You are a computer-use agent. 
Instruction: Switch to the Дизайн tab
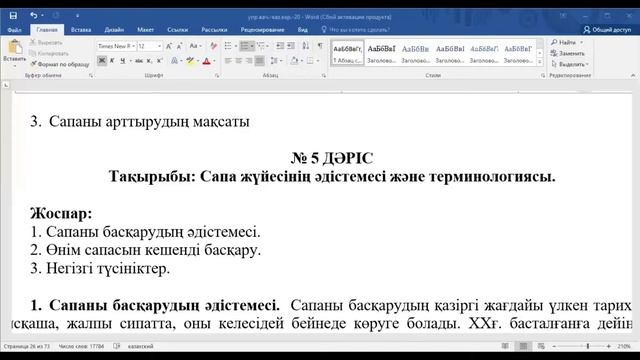point(114,30)
